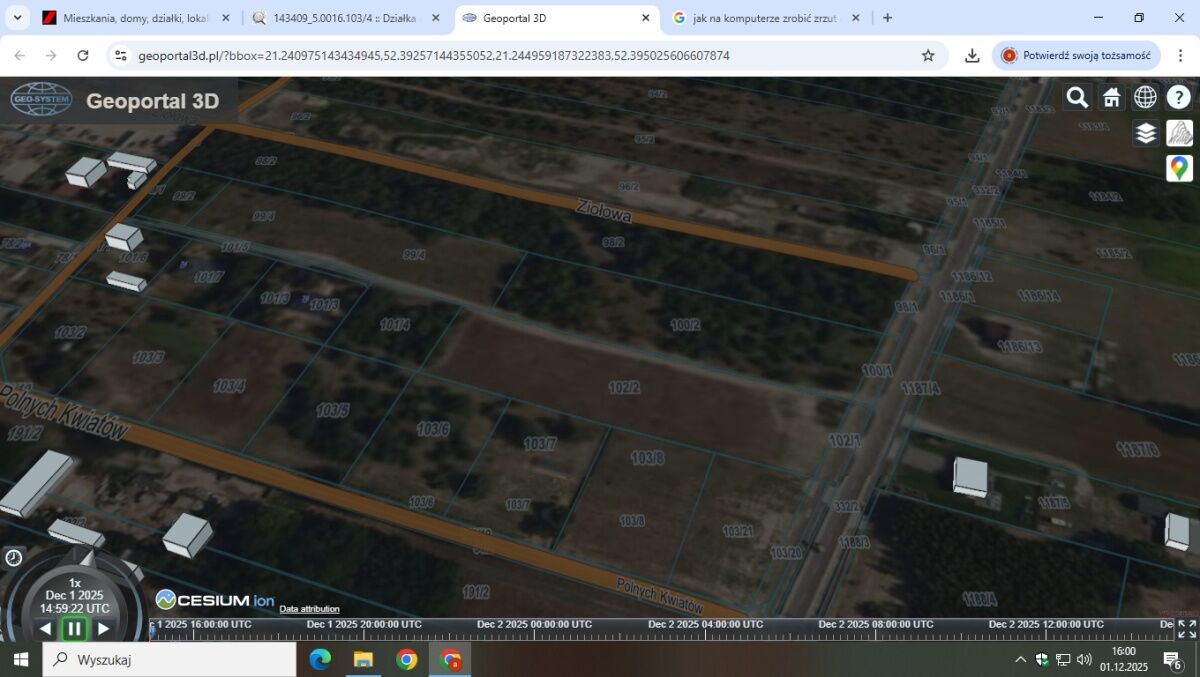
Task: Reset the map with the Home view icon
Action: 1111,97
